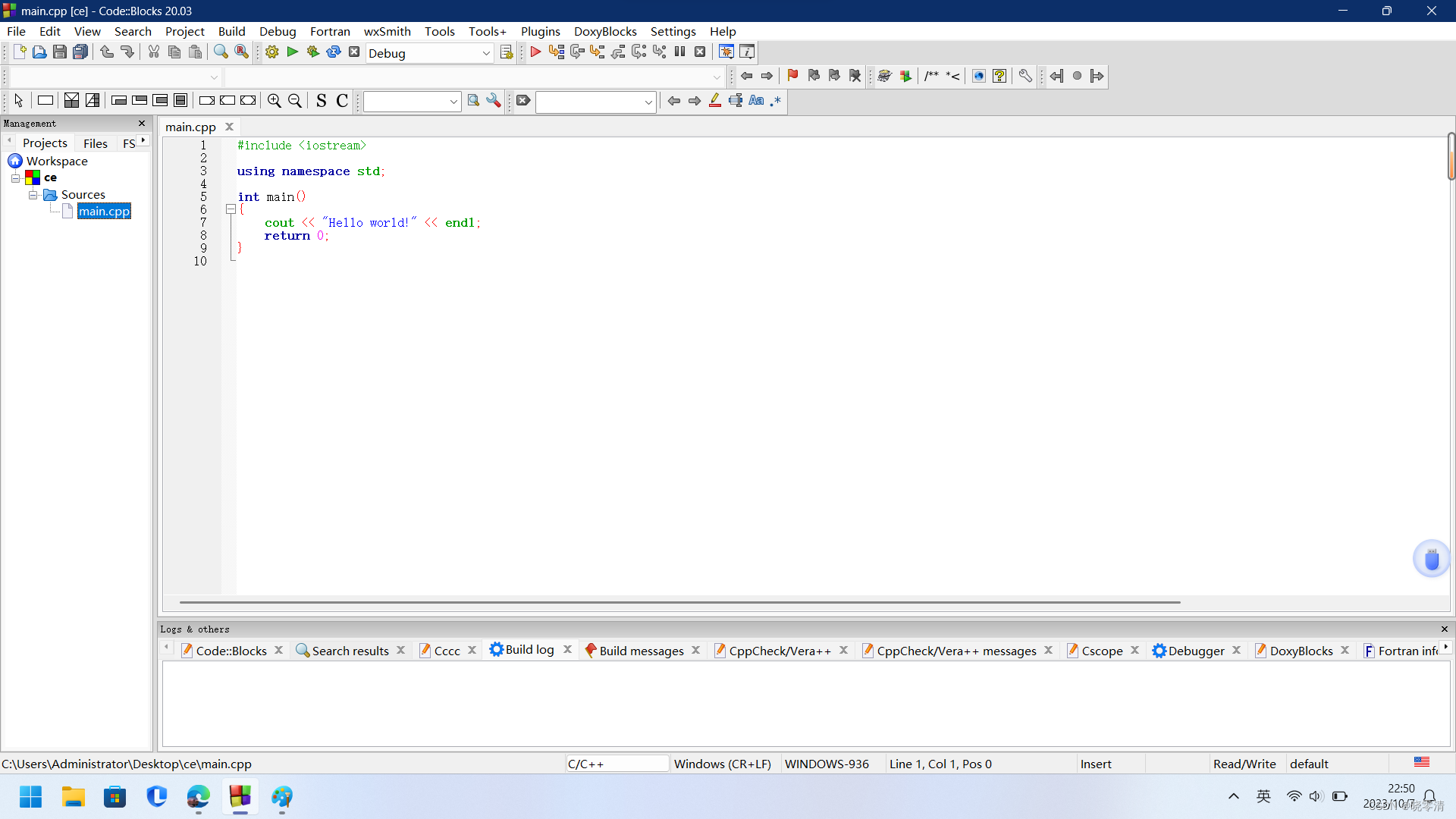This screenshot has height=819, width=1456.
Task: Click the C/C++ language status field
Action: (617, 764)
